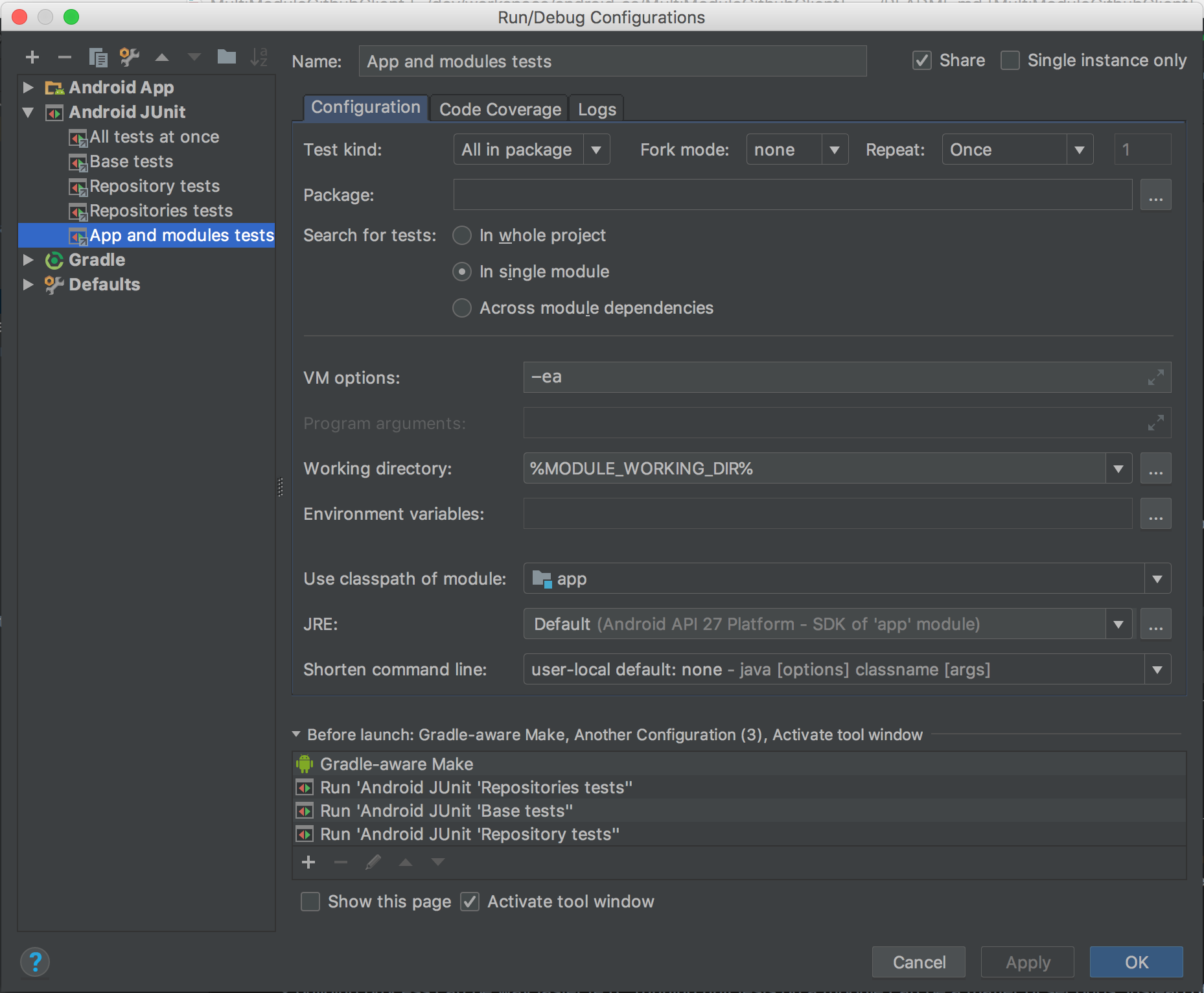The width and height of the screenshot is (1204, 993).
Task: Enable Show this page checkbox
Action: pos(310,902)
